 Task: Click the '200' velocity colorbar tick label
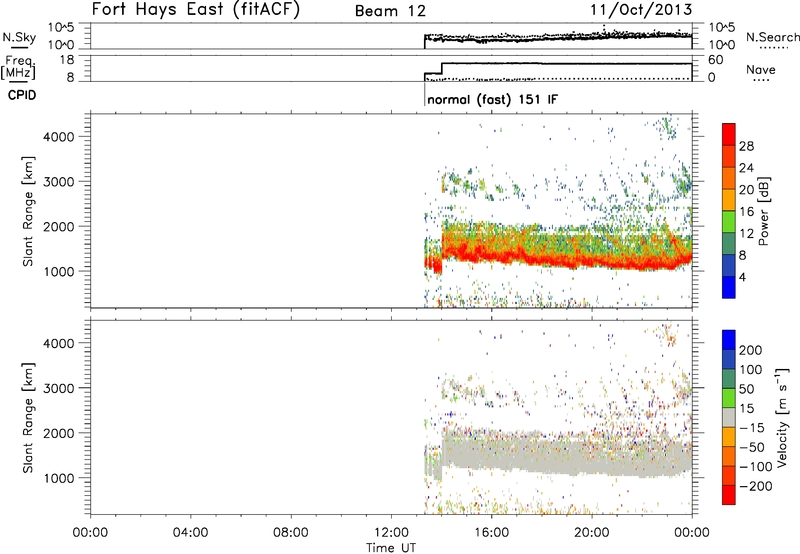point(751,350)
